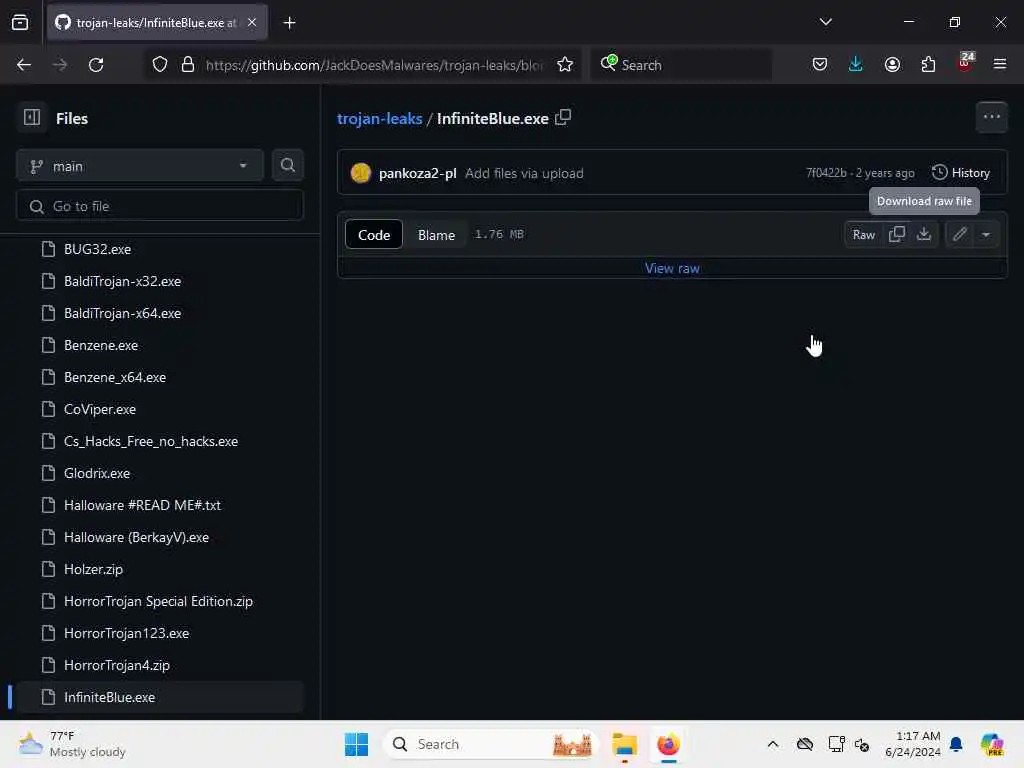
Task: Open Firefox hamburger application menu
Action: [x=1000, y=64]
